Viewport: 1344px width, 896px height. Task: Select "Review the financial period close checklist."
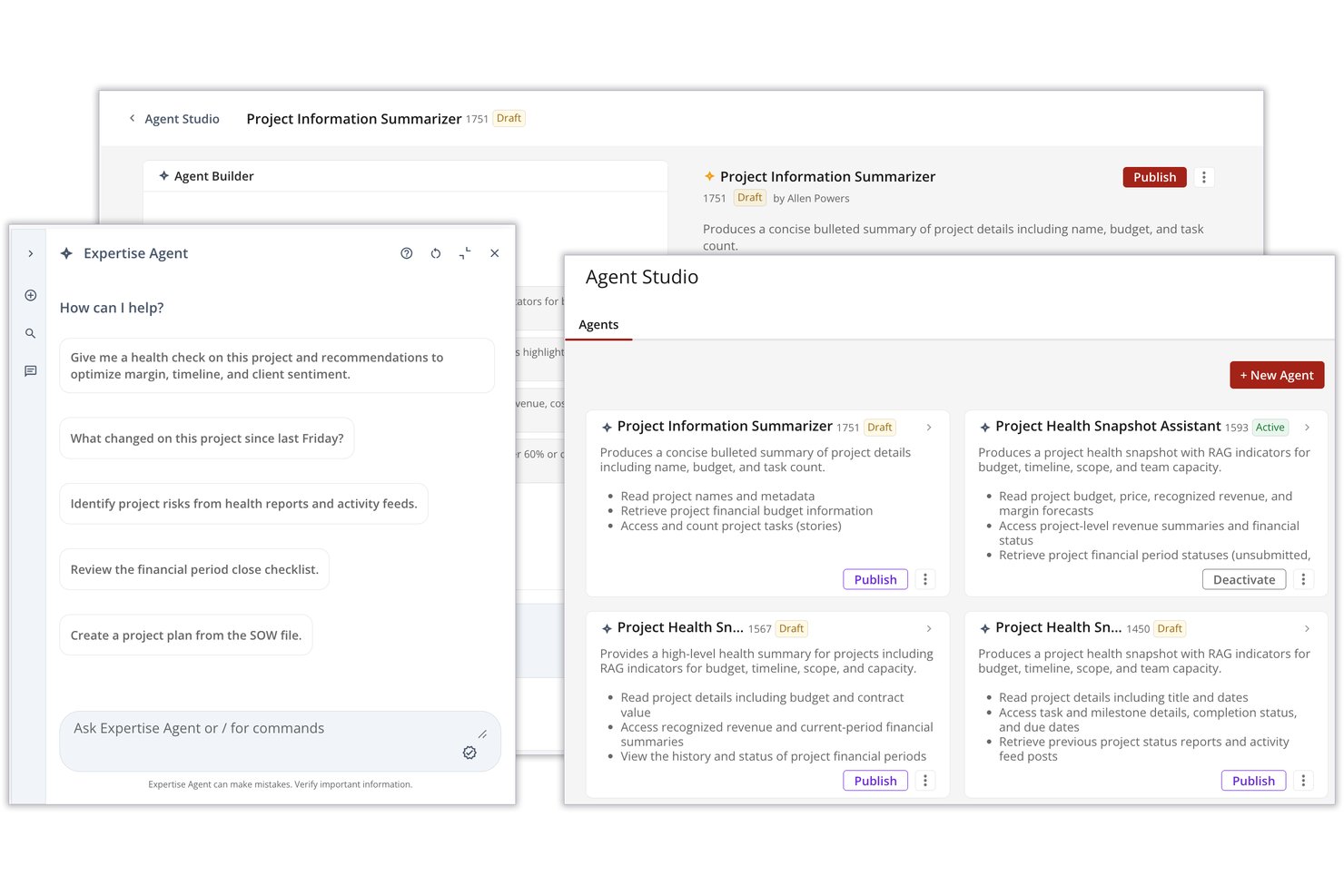(194, 570)
